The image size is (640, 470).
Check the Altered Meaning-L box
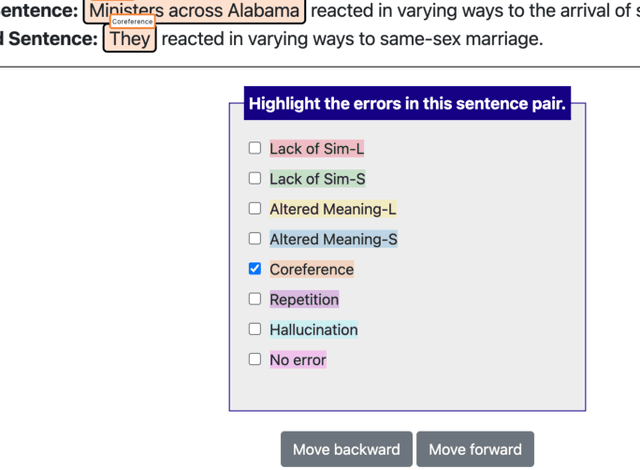tap(255, 208)
